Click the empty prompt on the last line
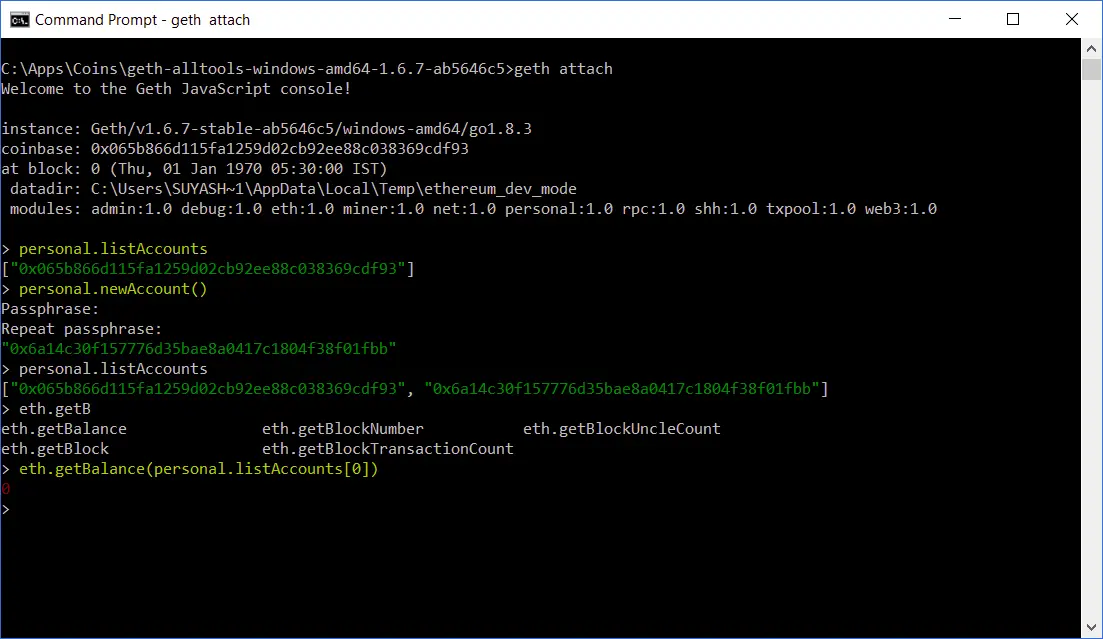1103x639 pixels. (x=6, y=509)
